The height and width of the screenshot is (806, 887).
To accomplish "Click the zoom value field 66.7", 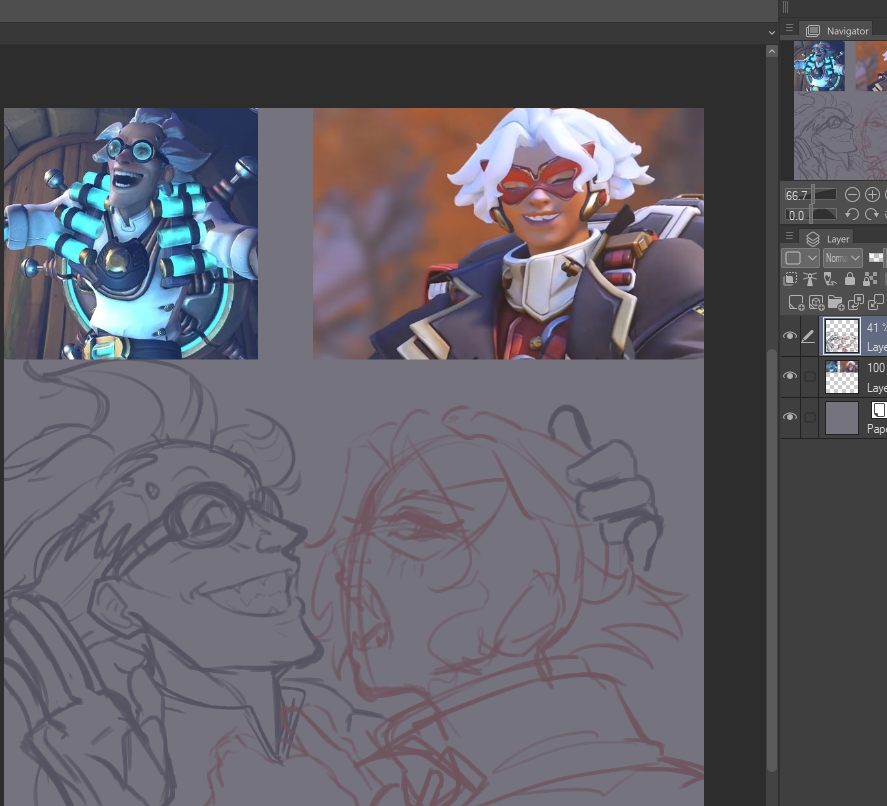I will (x=796, y=195).
